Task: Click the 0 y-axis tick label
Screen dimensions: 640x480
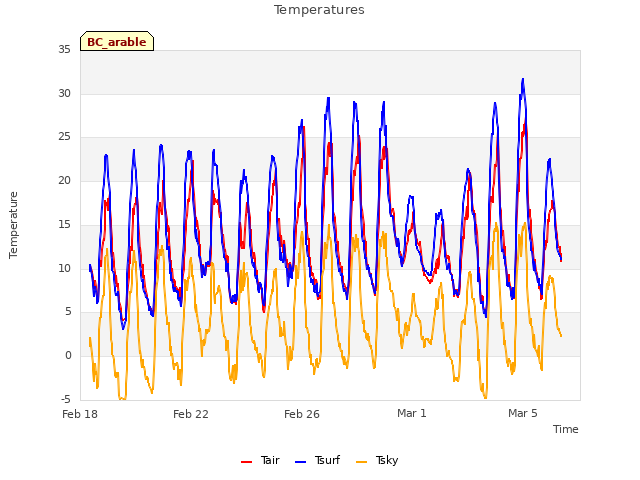Action: coord(68,356)
